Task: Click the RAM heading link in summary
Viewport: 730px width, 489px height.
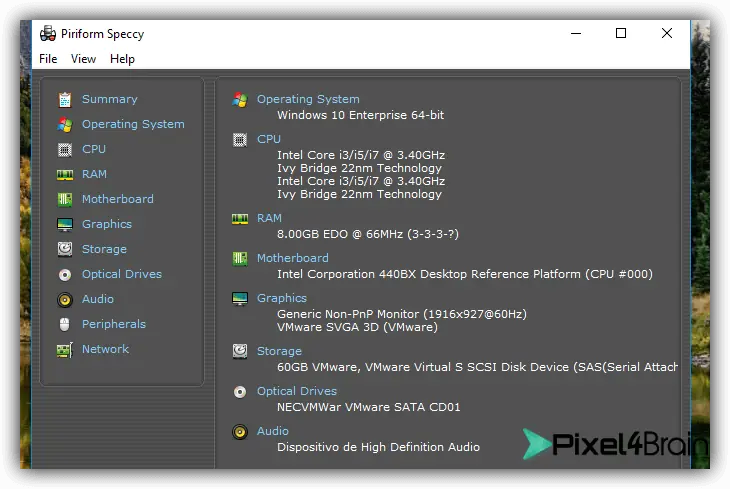Action: pos(269,218)
